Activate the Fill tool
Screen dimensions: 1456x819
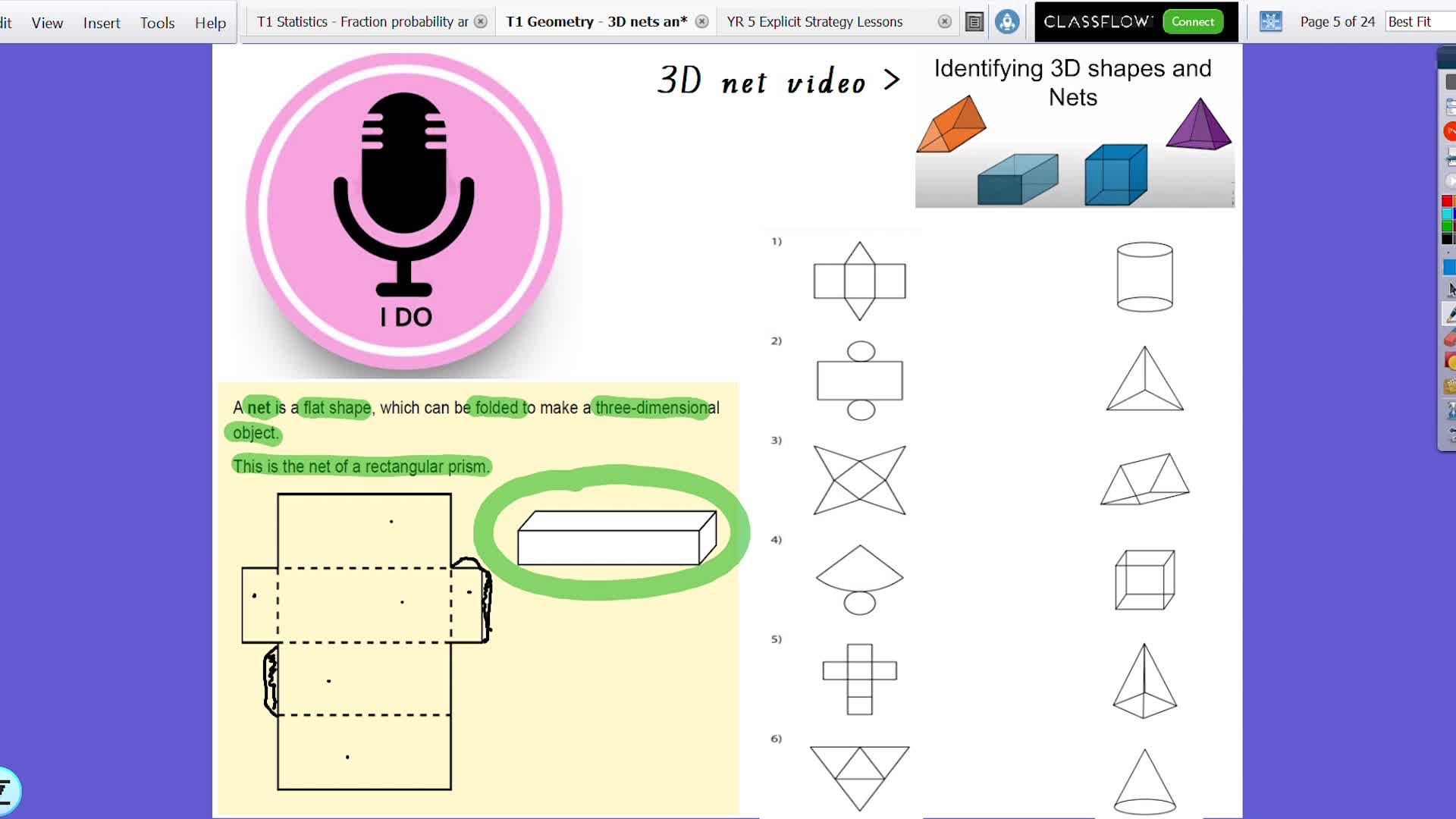1448,362
